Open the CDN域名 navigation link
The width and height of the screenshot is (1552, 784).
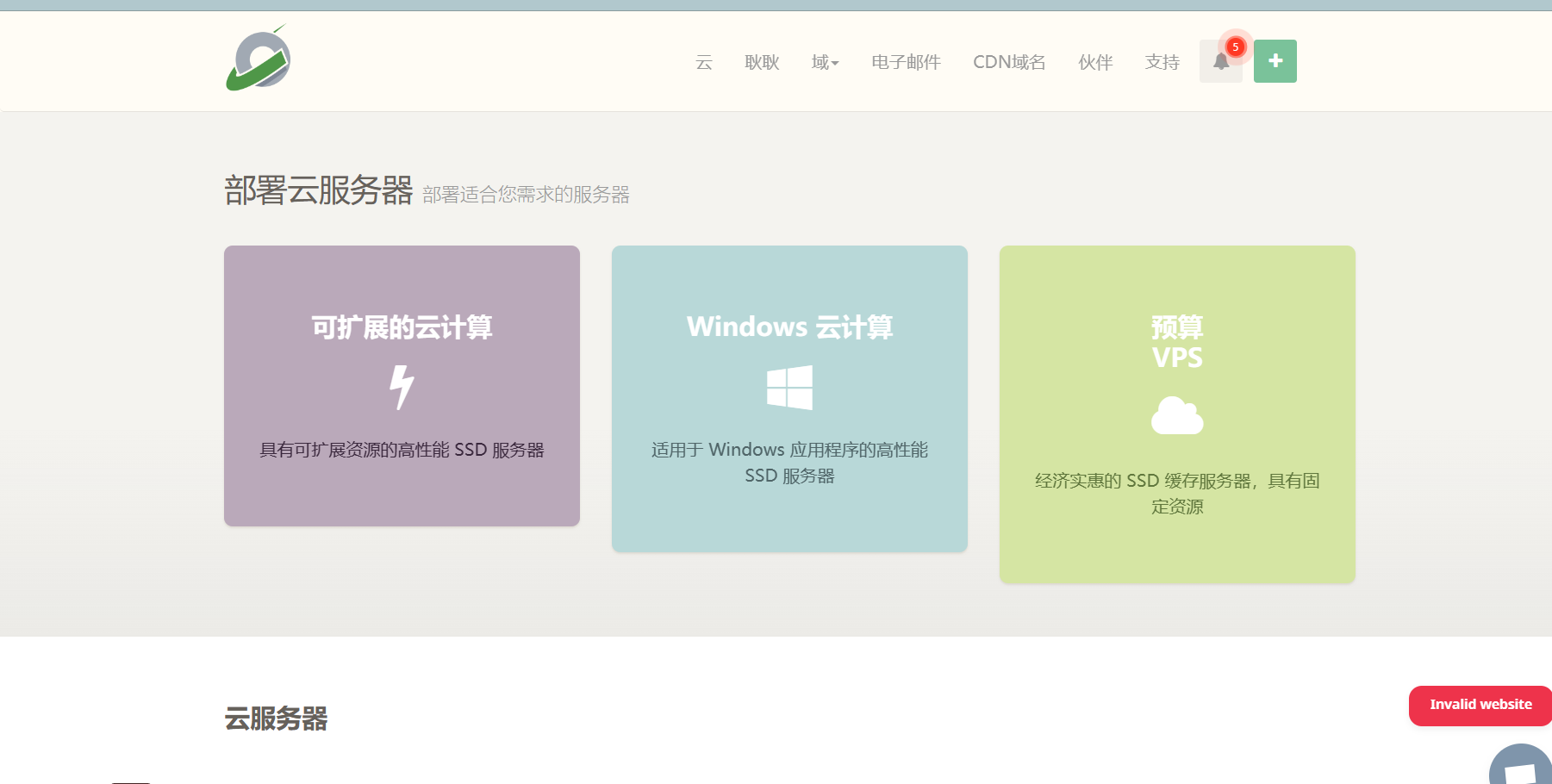[x=1009, y=62]
